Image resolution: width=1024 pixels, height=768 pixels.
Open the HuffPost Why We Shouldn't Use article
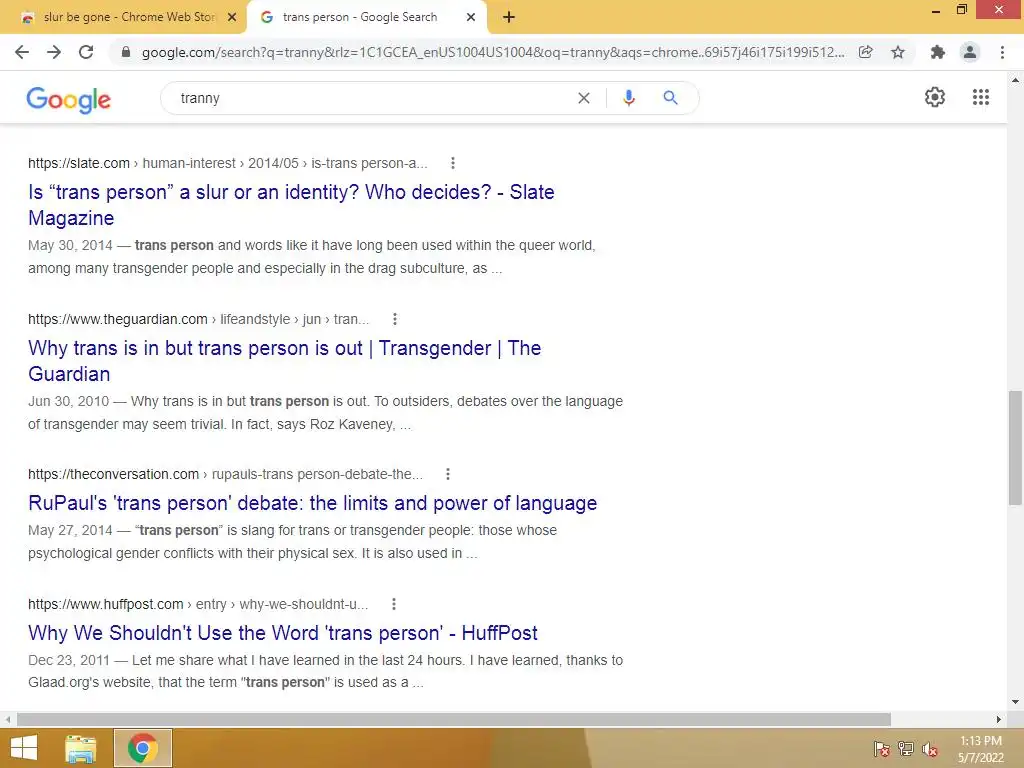283,633
